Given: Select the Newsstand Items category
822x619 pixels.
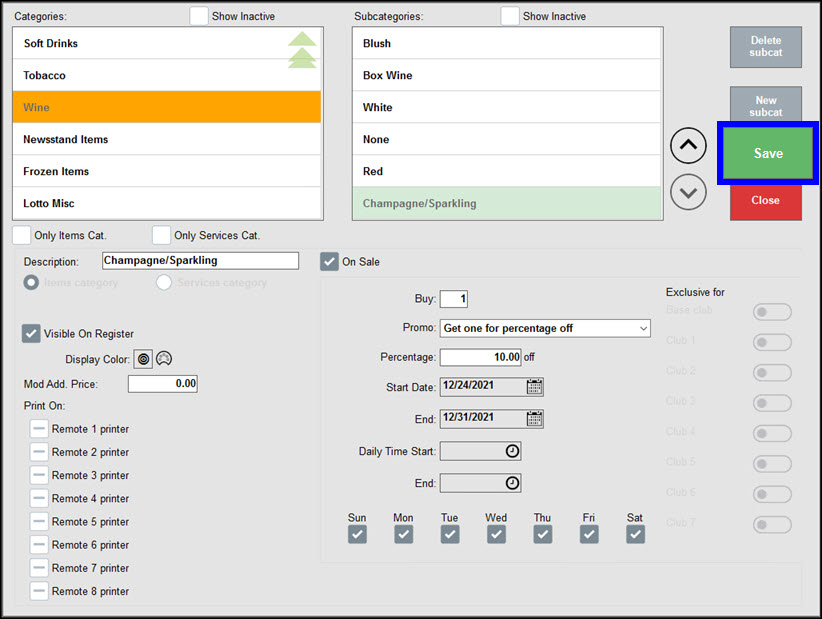Looking at the screenshot, I should 167,139.
